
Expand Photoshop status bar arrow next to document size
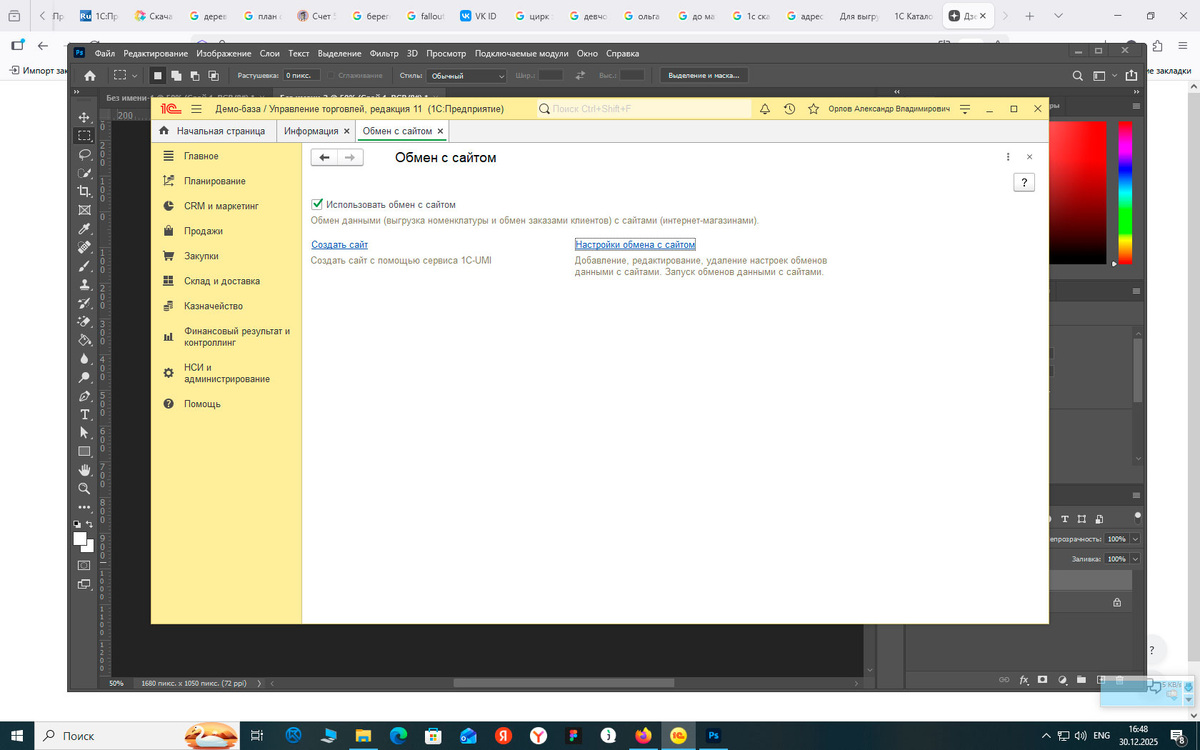click(x=260, y=683)
